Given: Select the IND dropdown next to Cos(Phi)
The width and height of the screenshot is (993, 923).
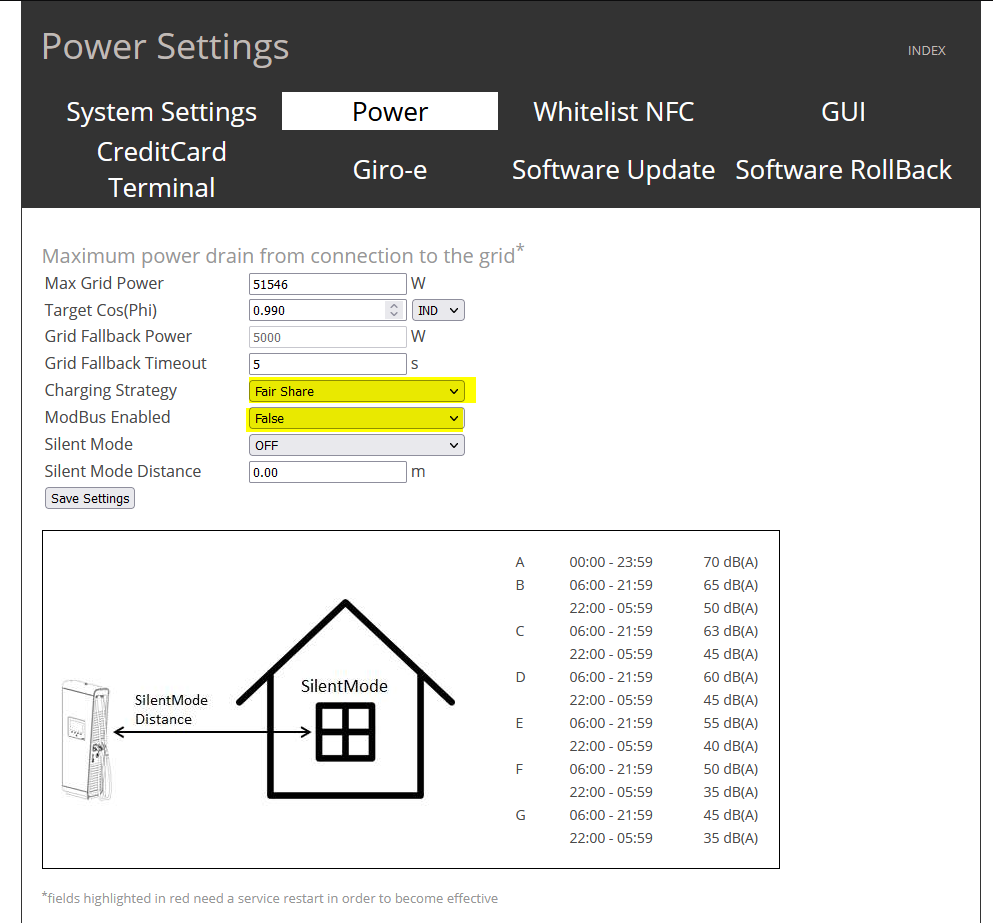Looking at the screenshot, I should 438,310.
